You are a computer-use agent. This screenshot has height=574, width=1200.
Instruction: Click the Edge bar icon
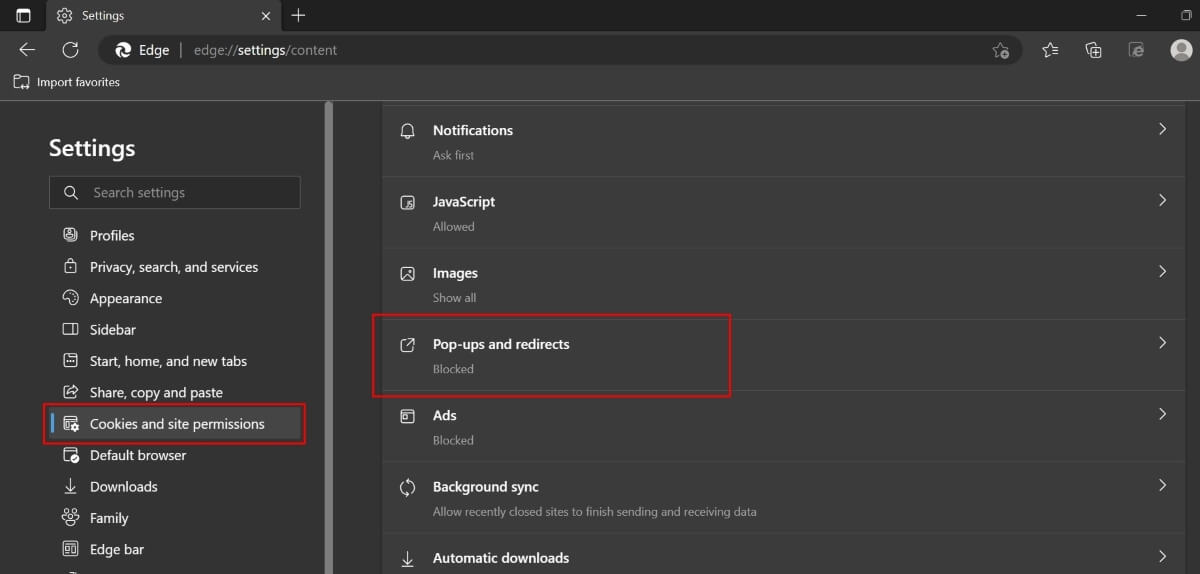70,549
